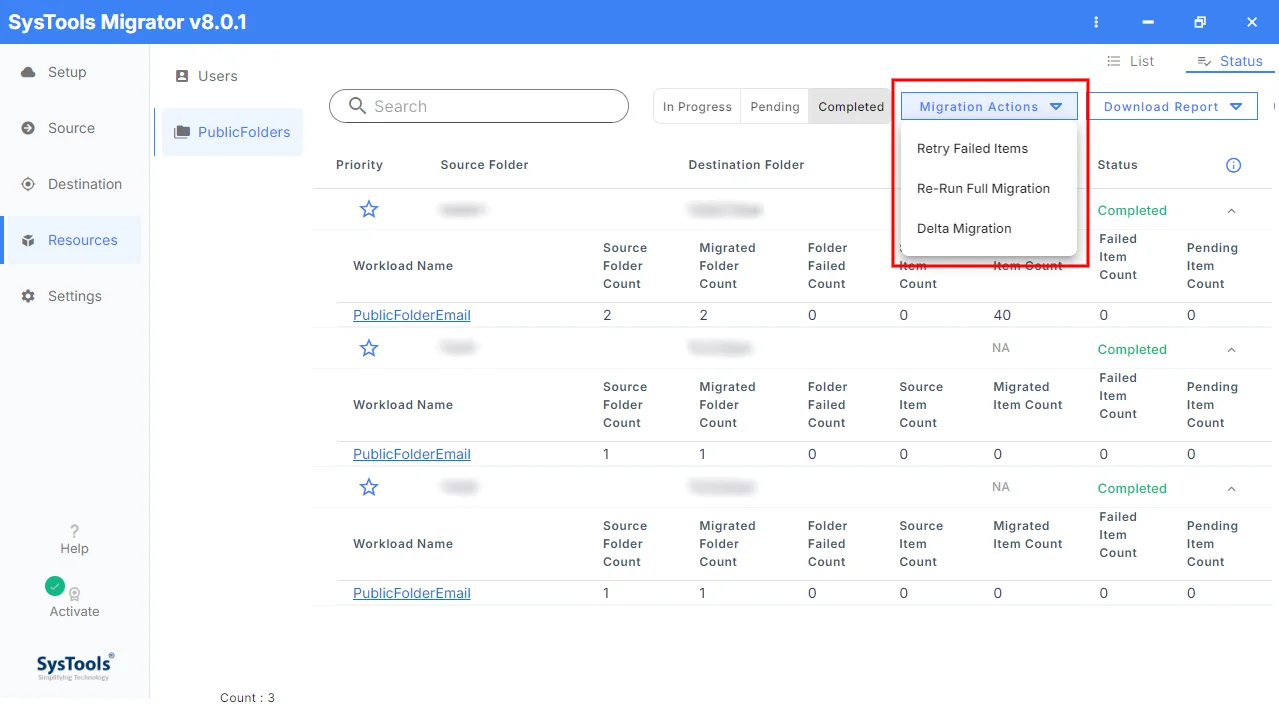This screenshot has height=720, width=1279.
Task: Click the Destination target icon
Action: 28,184
